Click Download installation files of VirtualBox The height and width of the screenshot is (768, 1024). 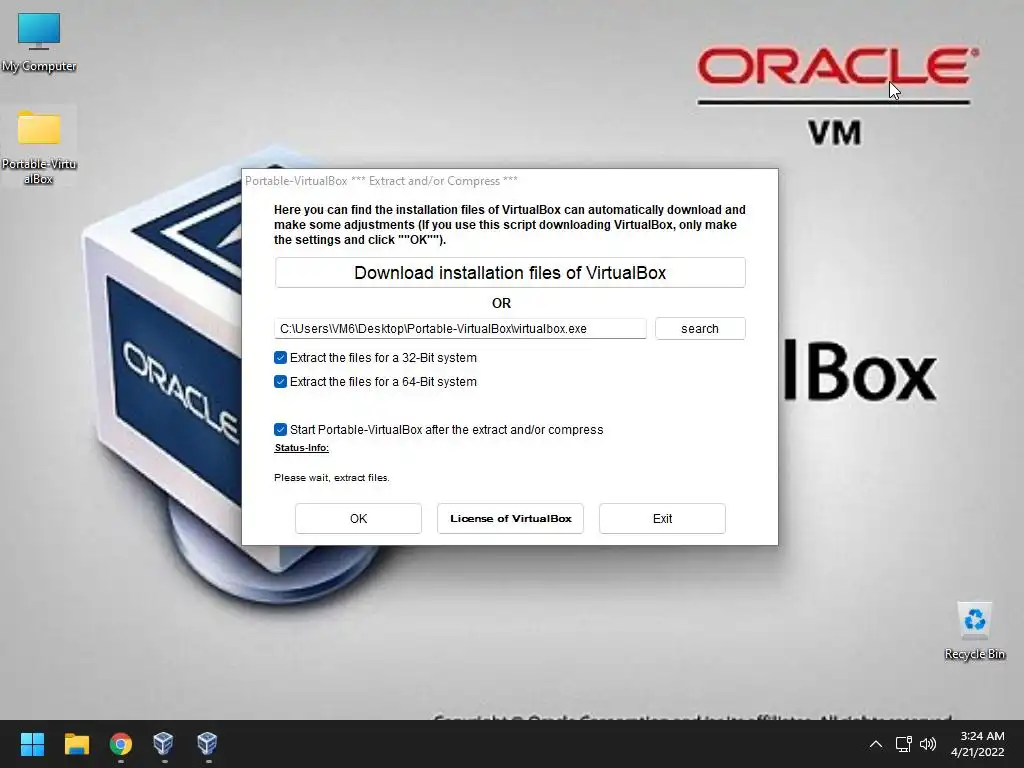click(x=510, y=272)
